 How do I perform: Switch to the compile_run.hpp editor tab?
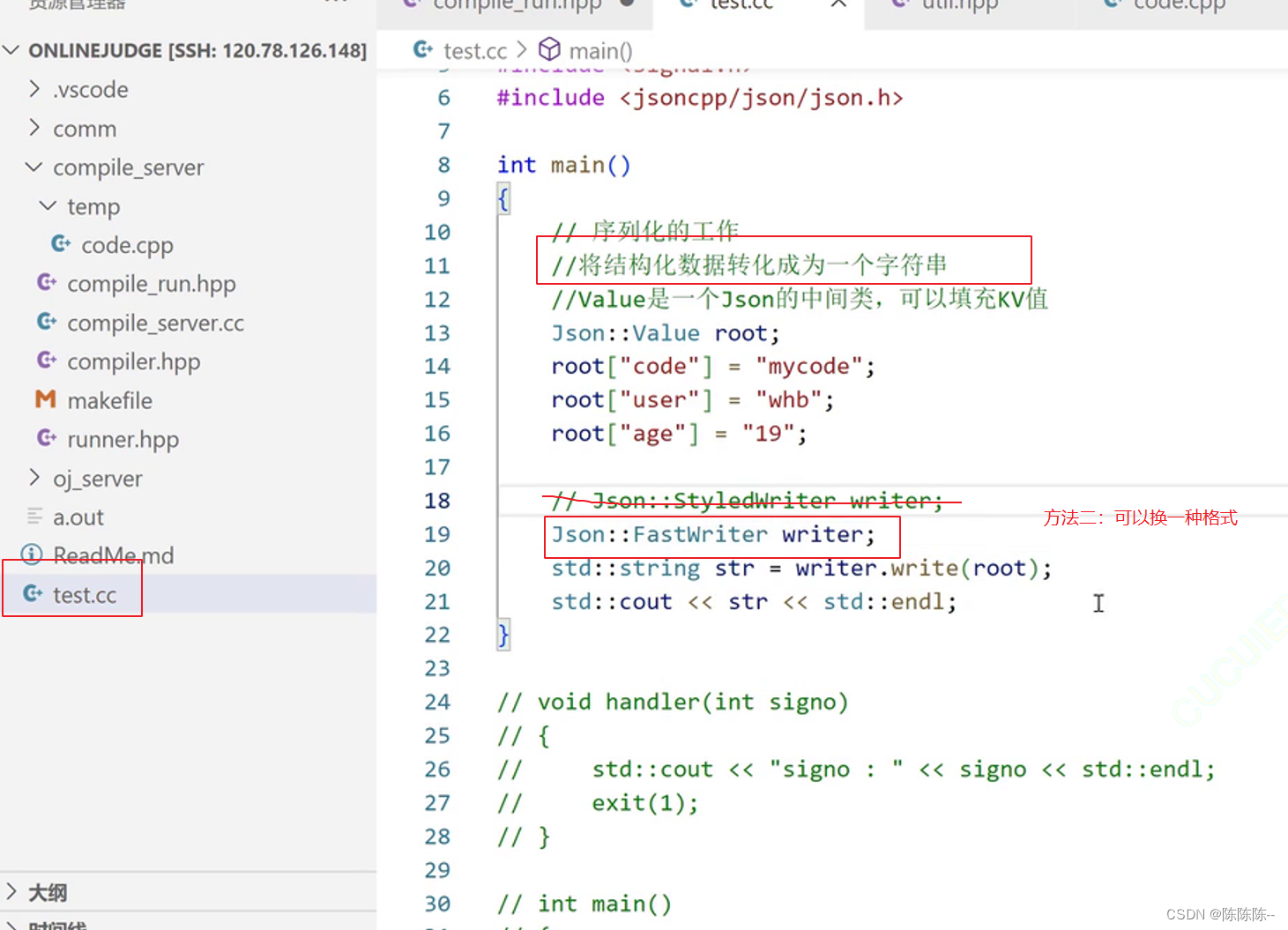516,7
